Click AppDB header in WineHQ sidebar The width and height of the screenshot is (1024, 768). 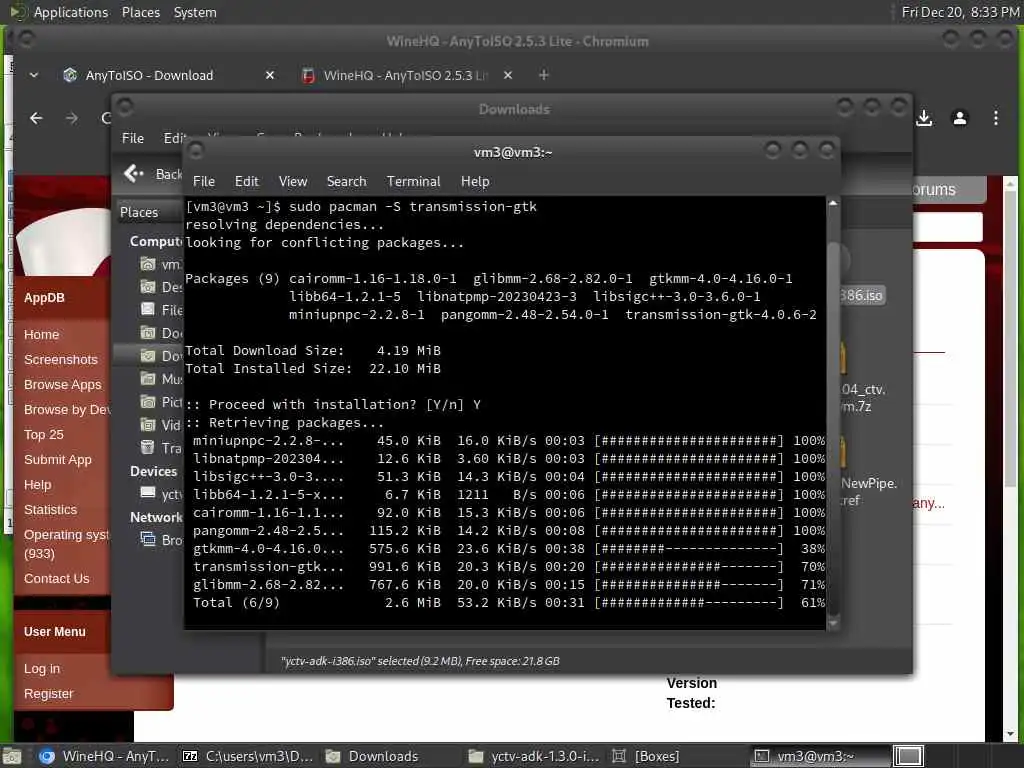pos(44,298)
